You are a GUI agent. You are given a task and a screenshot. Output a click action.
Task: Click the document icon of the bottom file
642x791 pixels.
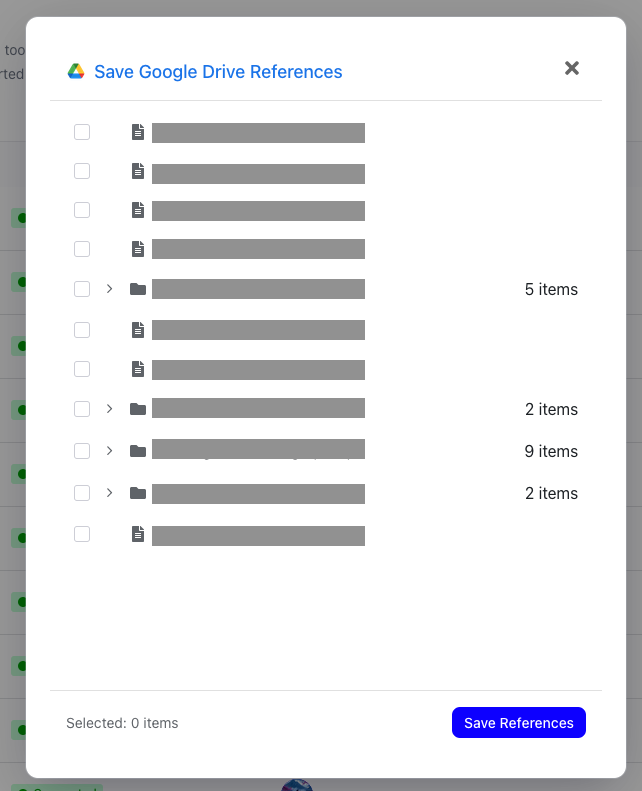click(138, 534)
